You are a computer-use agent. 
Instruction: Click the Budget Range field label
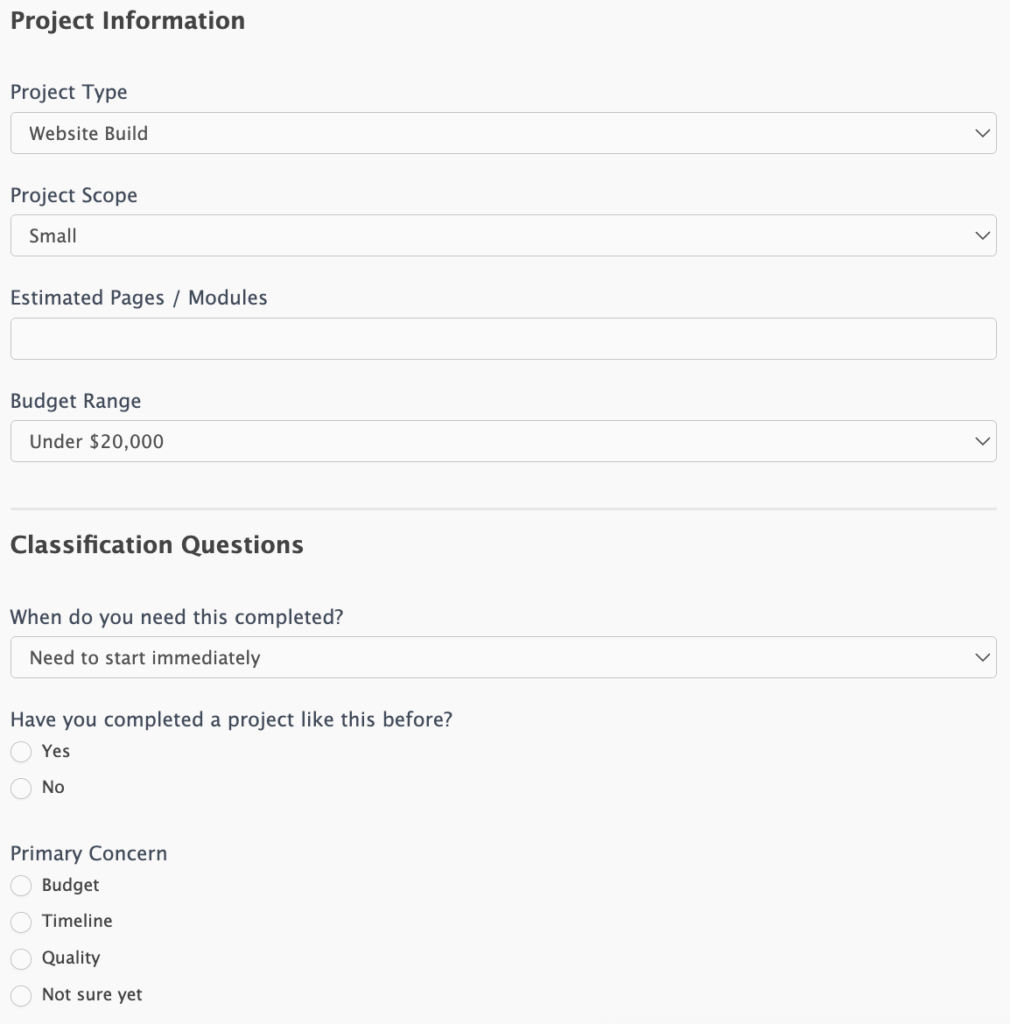[77, 400]
